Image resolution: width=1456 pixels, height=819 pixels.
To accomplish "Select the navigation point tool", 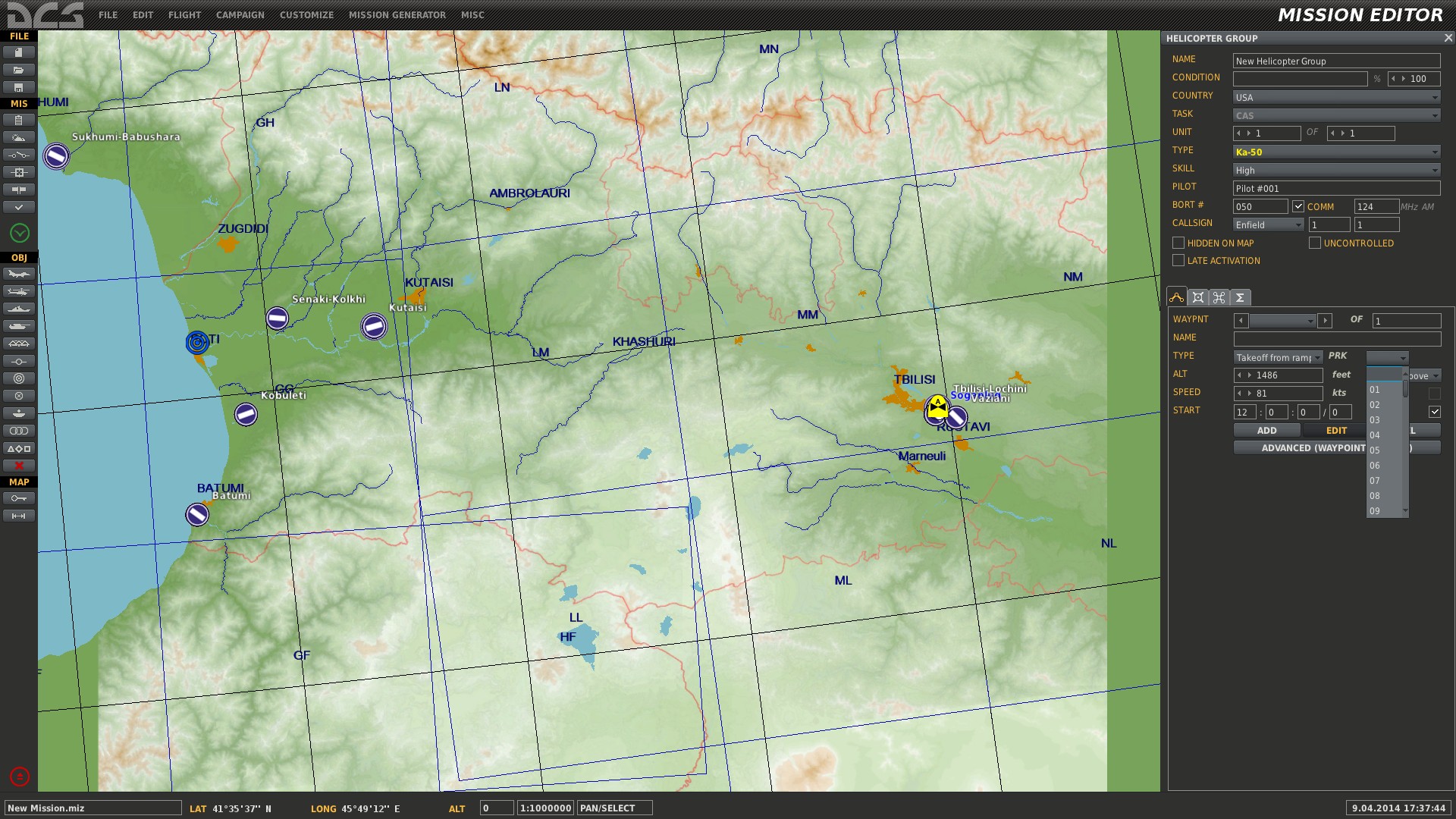I will [19, 361].
